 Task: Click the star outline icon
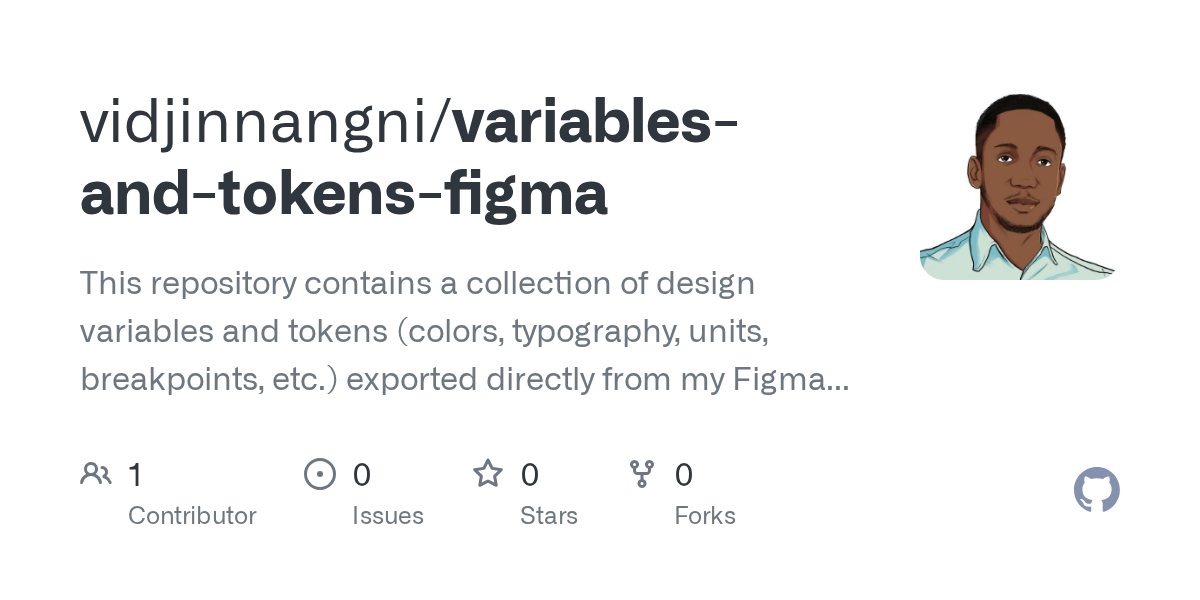click(488, 473)
